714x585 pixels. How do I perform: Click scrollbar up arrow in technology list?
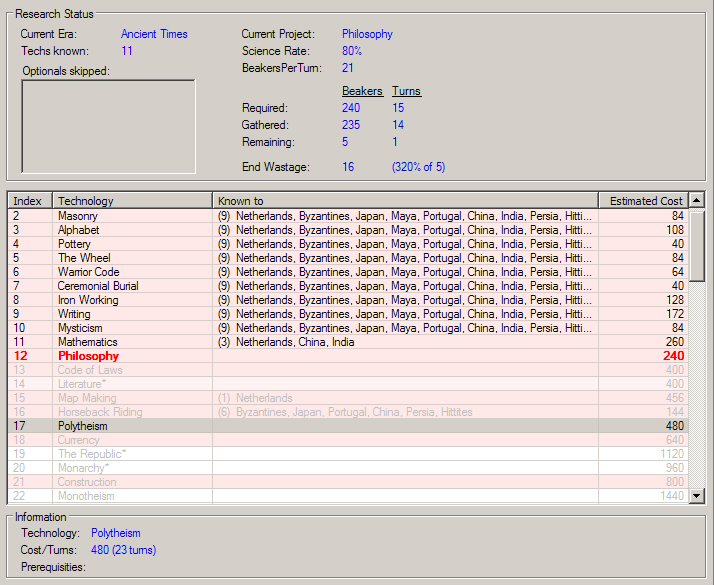[x=697, y=200]
